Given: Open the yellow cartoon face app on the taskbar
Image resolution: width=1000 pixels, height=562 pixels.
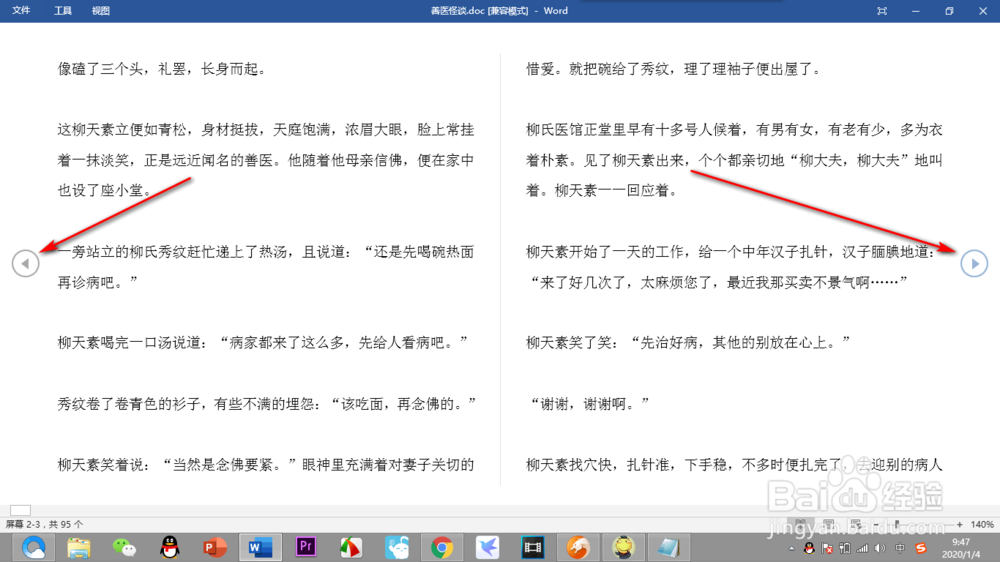Looking at the screenshot, I should 623,547.
